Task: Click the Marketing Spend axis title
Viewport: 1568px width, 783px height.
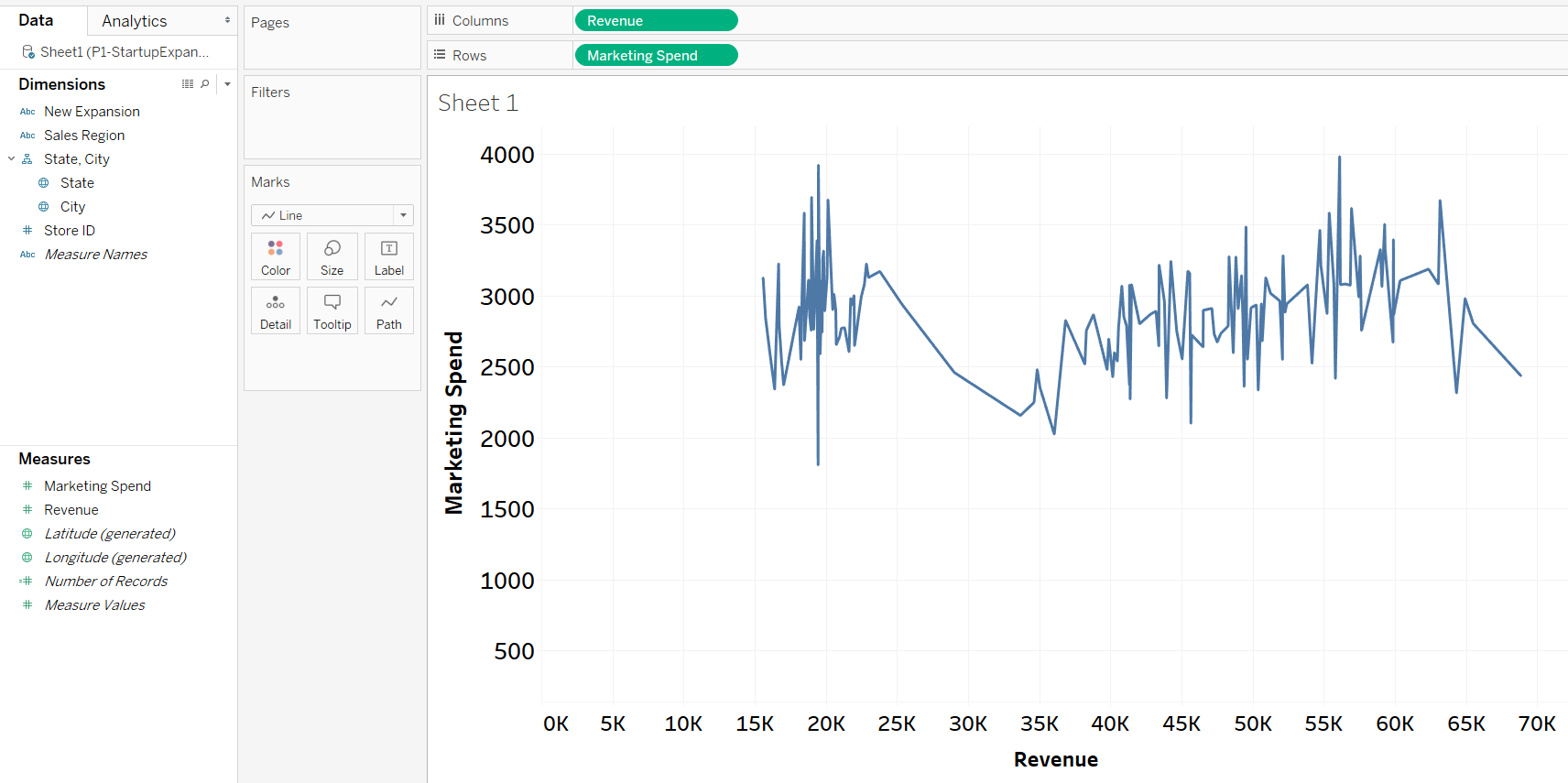Action: click(454, 423)
